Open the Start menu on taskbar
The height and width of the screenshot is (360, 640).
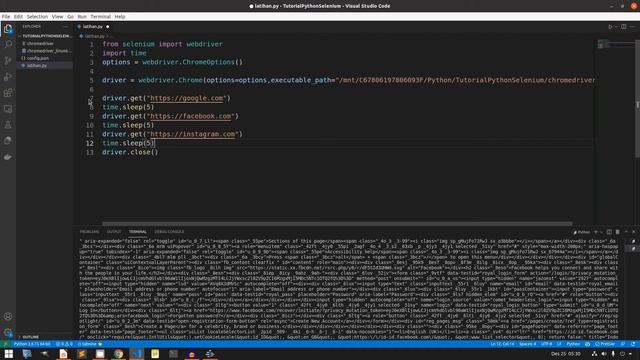9,354
